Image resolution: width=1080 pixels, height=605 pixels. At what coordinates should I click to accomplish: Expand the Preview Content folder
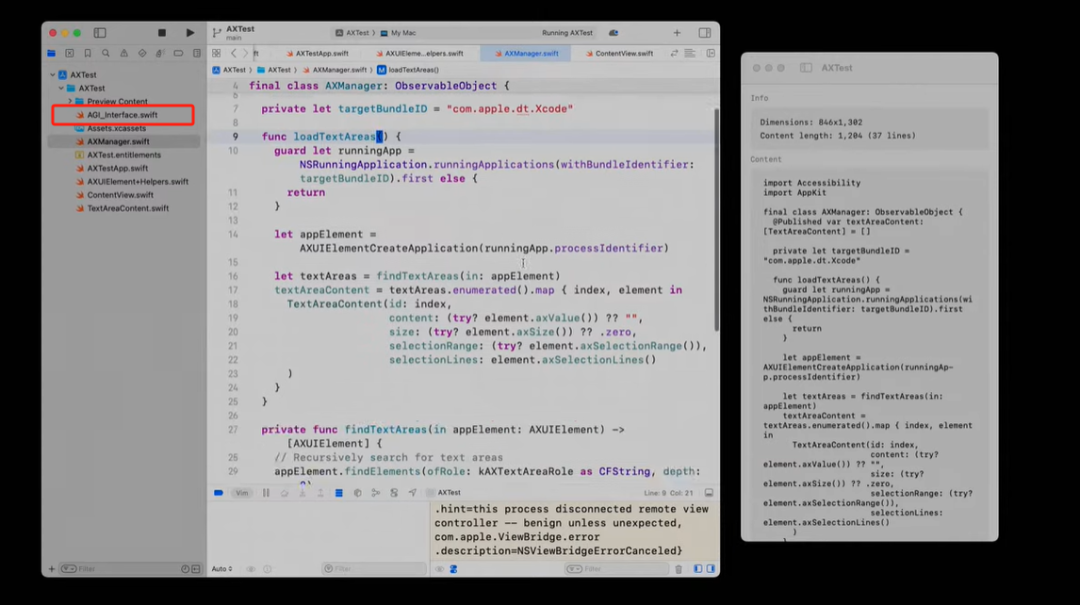coord(70,101)
